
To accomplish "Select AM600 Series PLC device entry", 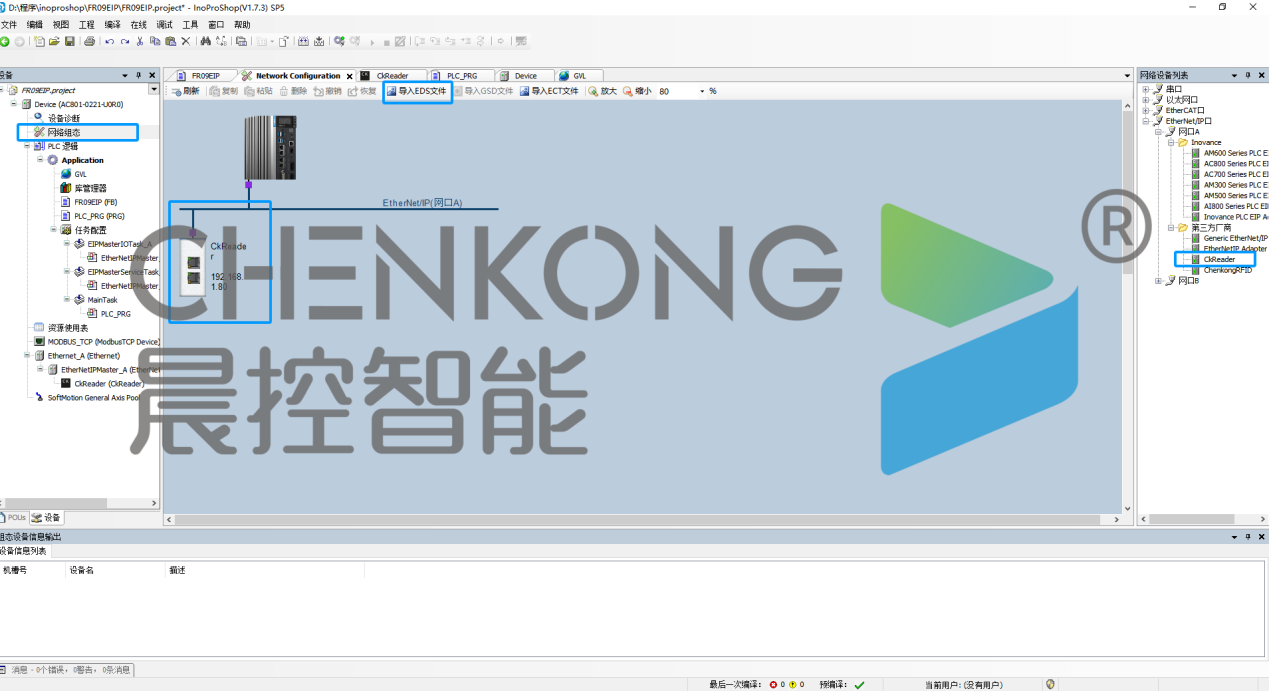I will pyautogui.click(x=1235, y=153).
